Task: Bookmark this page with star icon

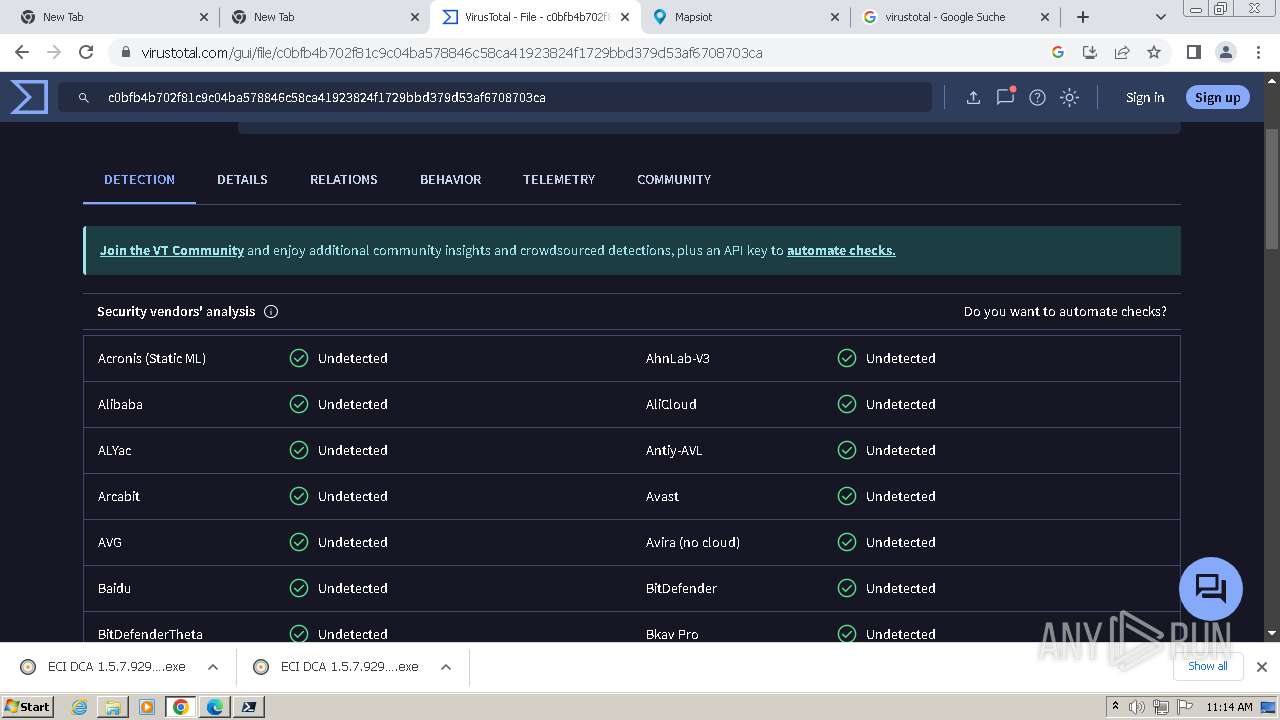Action: pyautogui.click(x=1154, y=52)
